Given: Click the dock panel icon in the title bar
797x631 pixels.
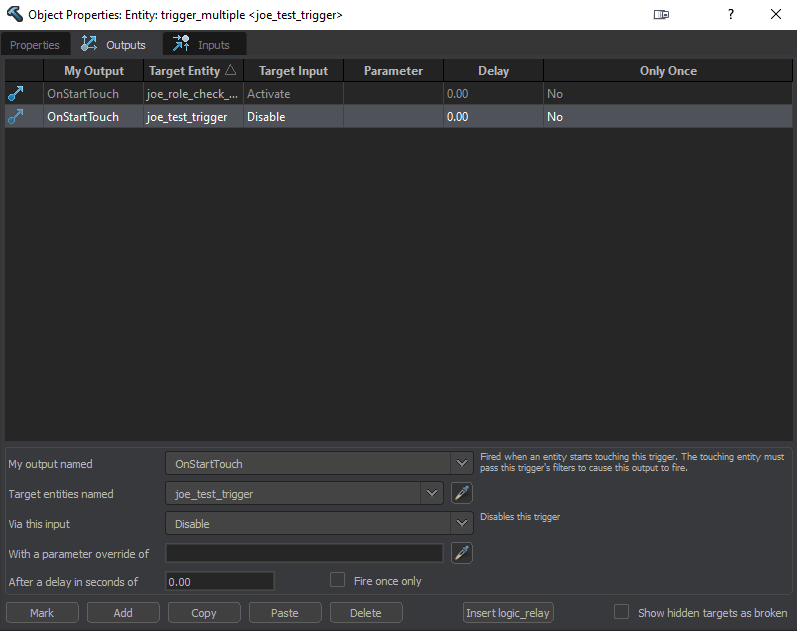Looking at the screenshot, I should (x=662, y=15).
